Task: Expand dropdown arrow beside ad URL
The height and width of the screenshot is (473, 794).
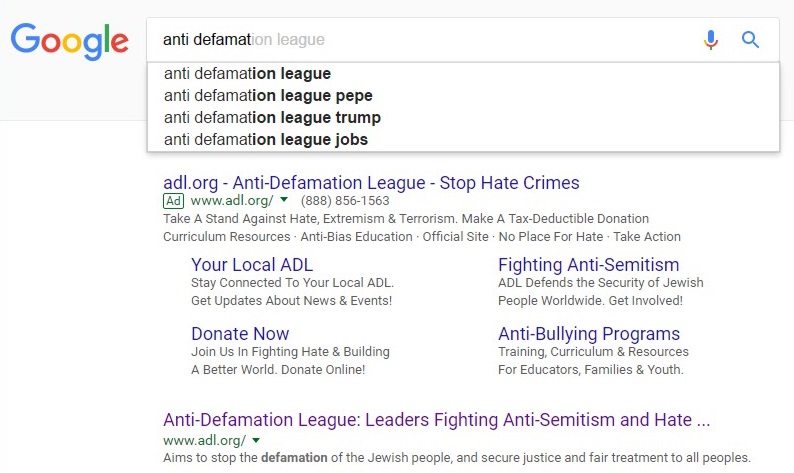Action: click(x=284, y=201)
